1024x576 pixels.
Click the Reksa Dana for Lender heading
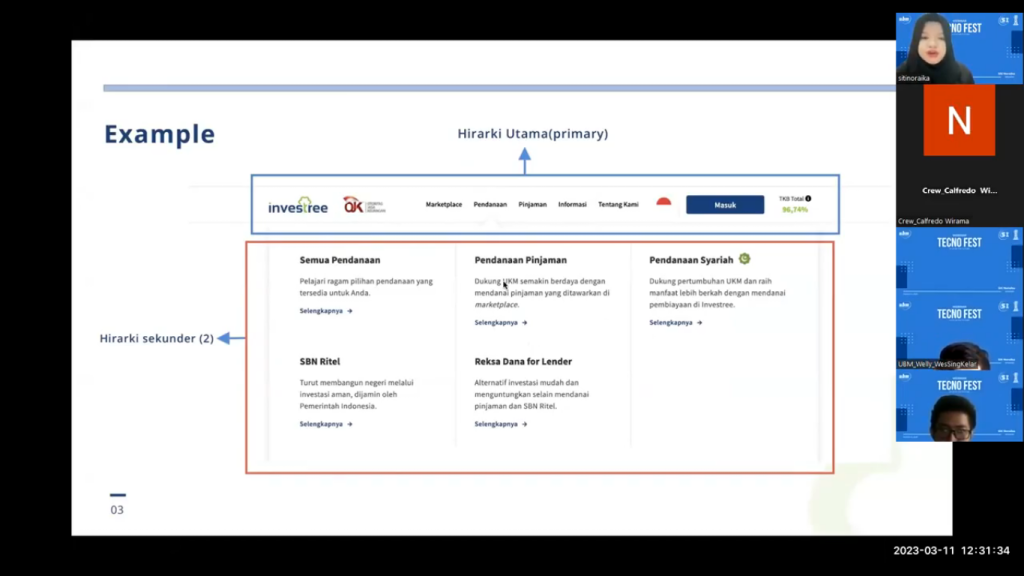(523, 361)
